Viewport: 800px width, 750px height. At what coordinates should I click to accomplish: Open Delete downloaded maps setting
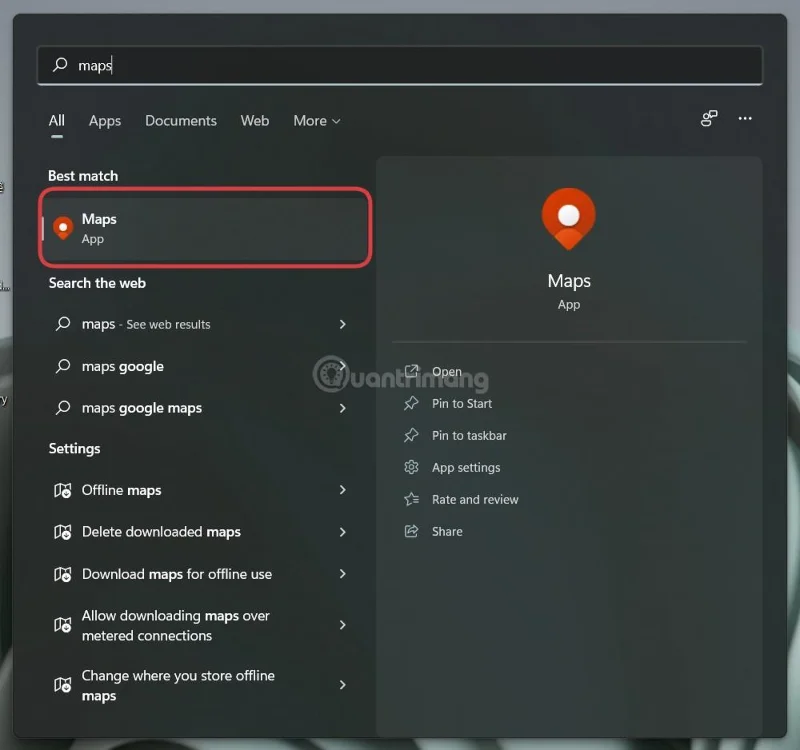201,532
